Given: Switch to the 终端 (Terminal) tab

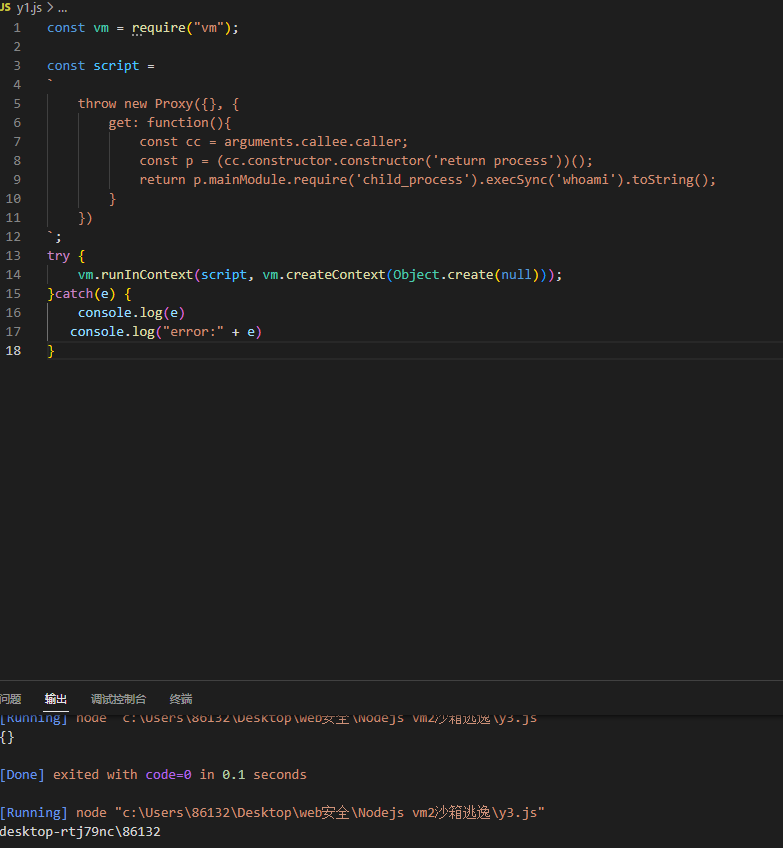Looking at the screenshot, I should (181, 699).
